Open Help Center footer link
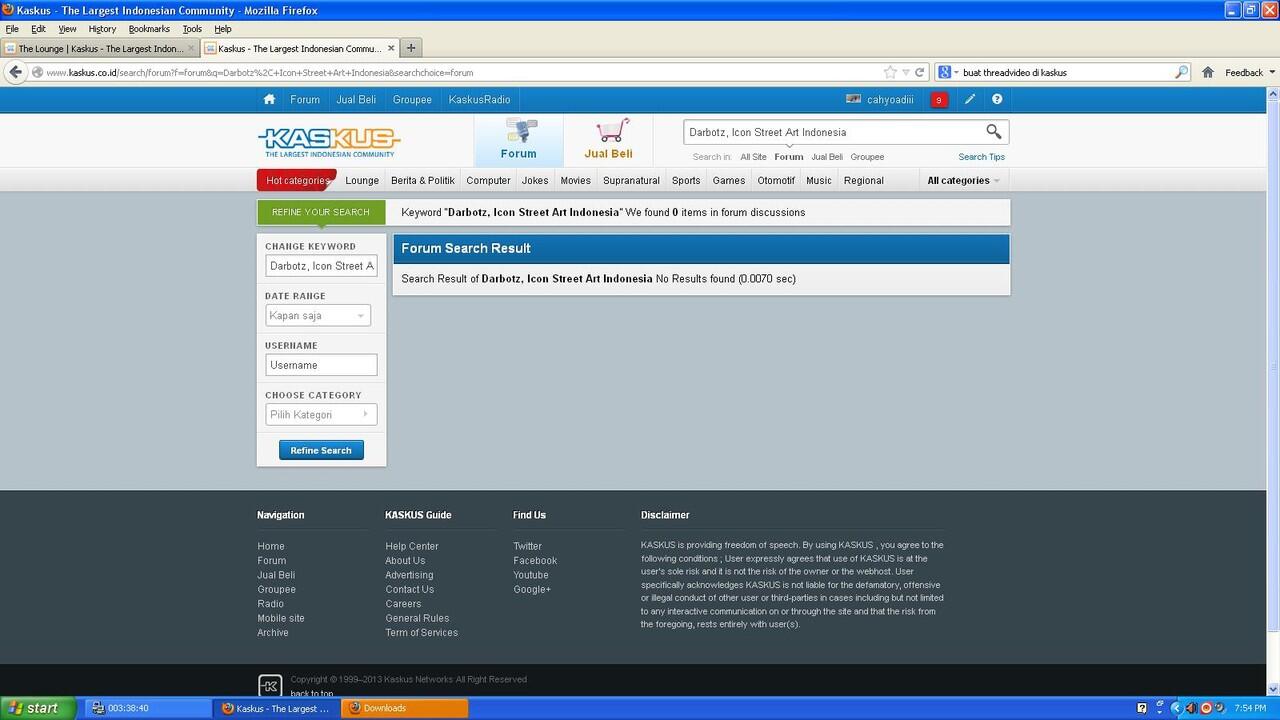This screenshot has width=1280, height=720. coord(412,546)
